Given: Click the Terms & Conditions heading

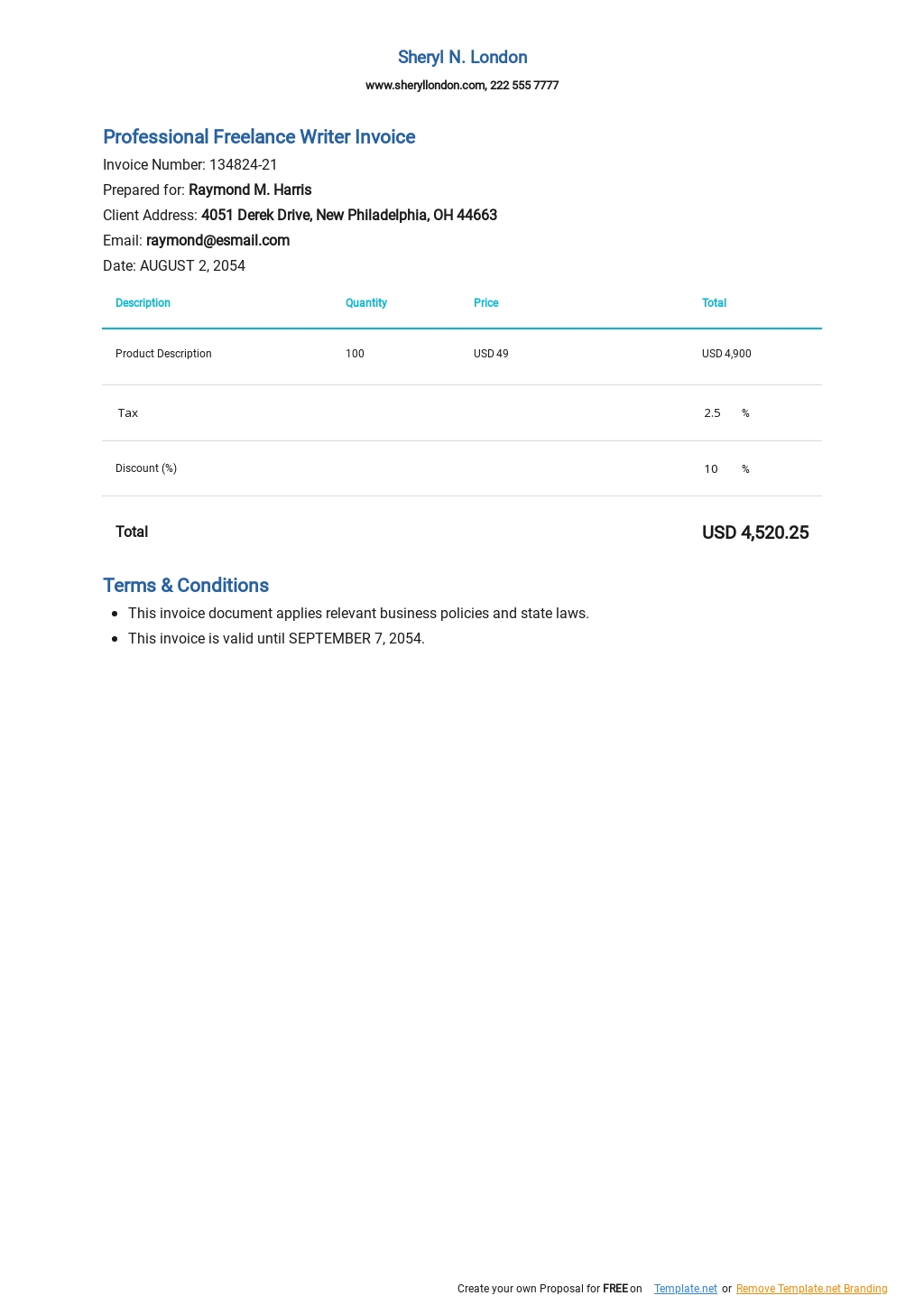Looking at the screenshot, I should tap(186, 586).
